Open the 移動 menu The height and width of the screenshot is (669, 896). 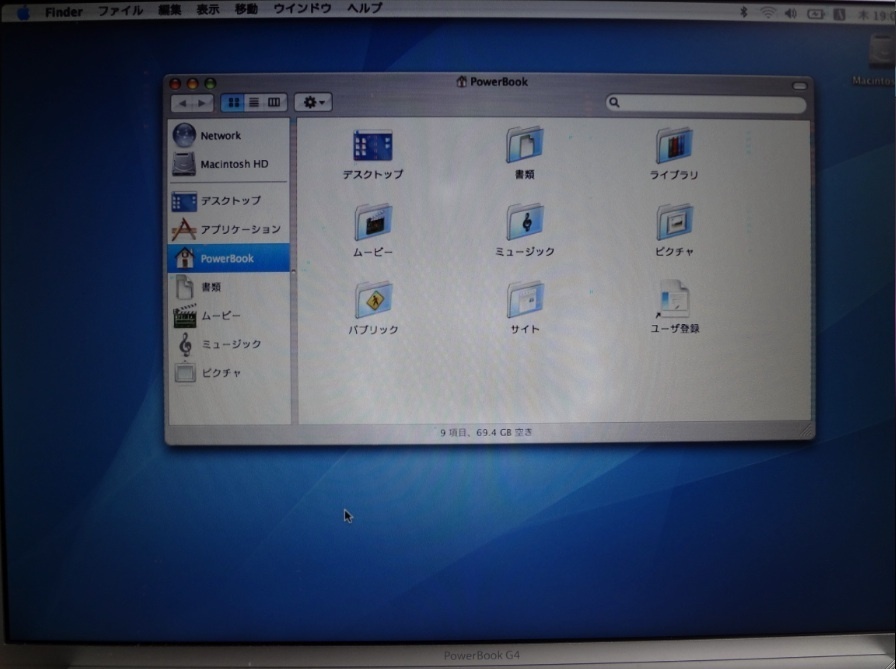click(x=246, y=9)
